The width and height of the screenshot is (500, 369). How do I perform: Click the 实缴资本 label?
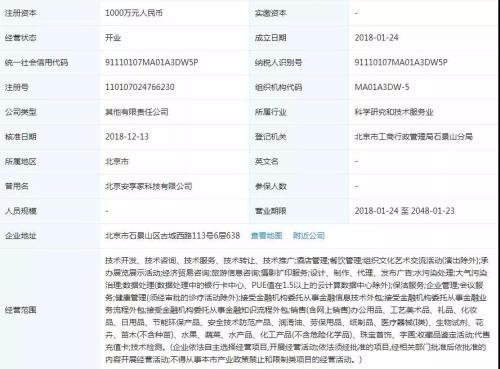270,13
